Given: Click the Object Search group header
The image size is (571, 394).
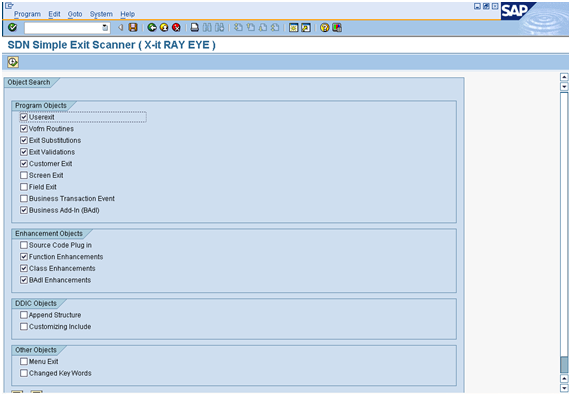Looking at the screenshot, I should [x=29, y=82].
